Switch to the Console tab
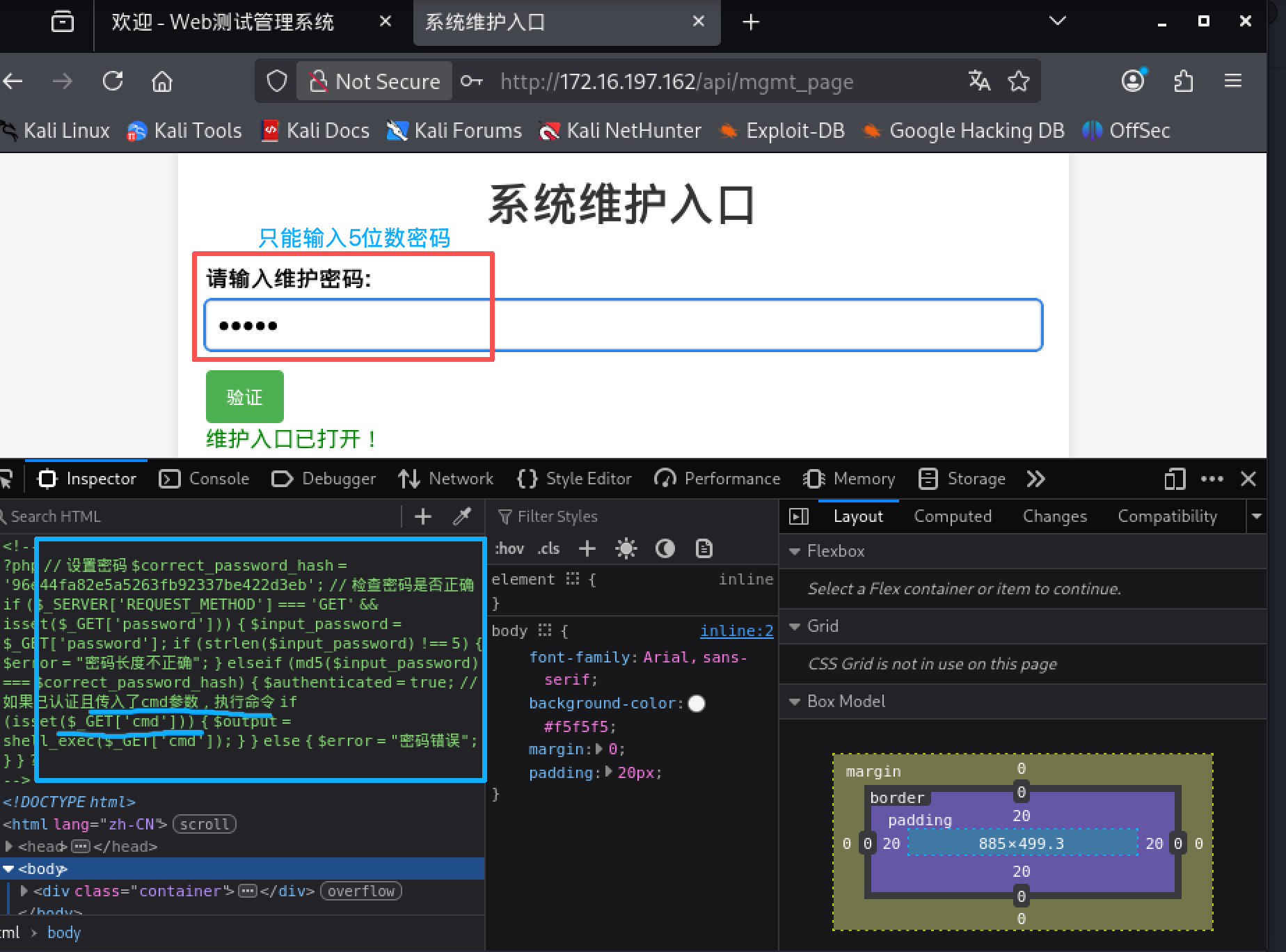 point(205,479)
